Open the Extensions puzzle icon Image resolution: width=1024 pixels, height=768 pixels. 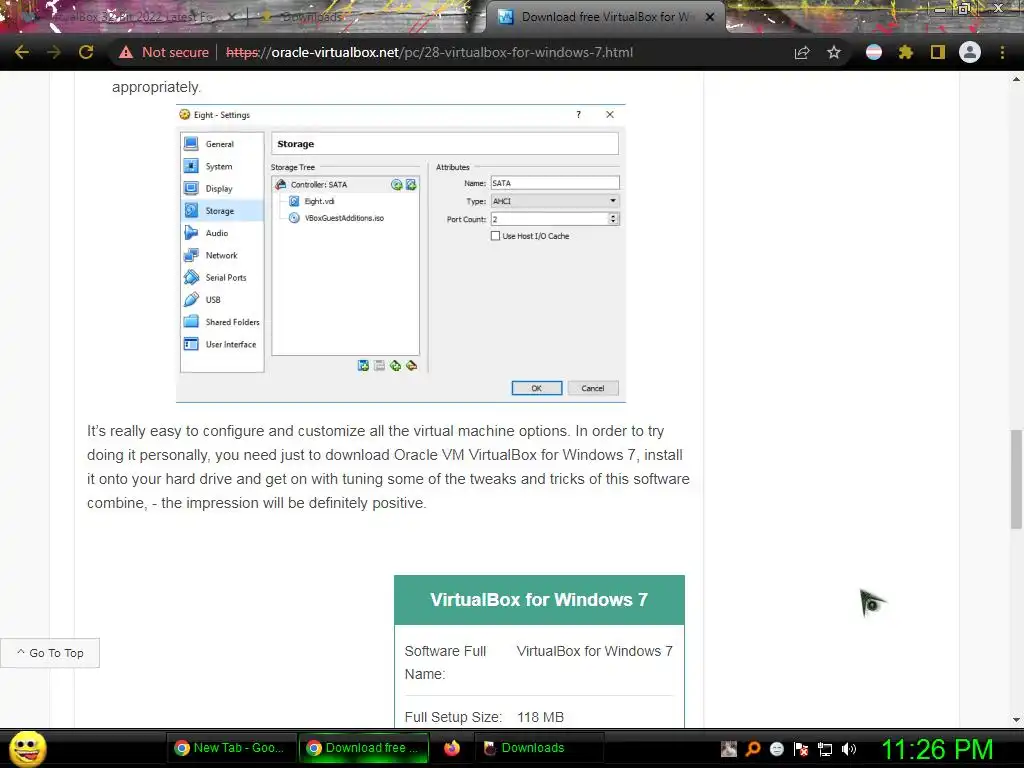(x=906, y=52)
